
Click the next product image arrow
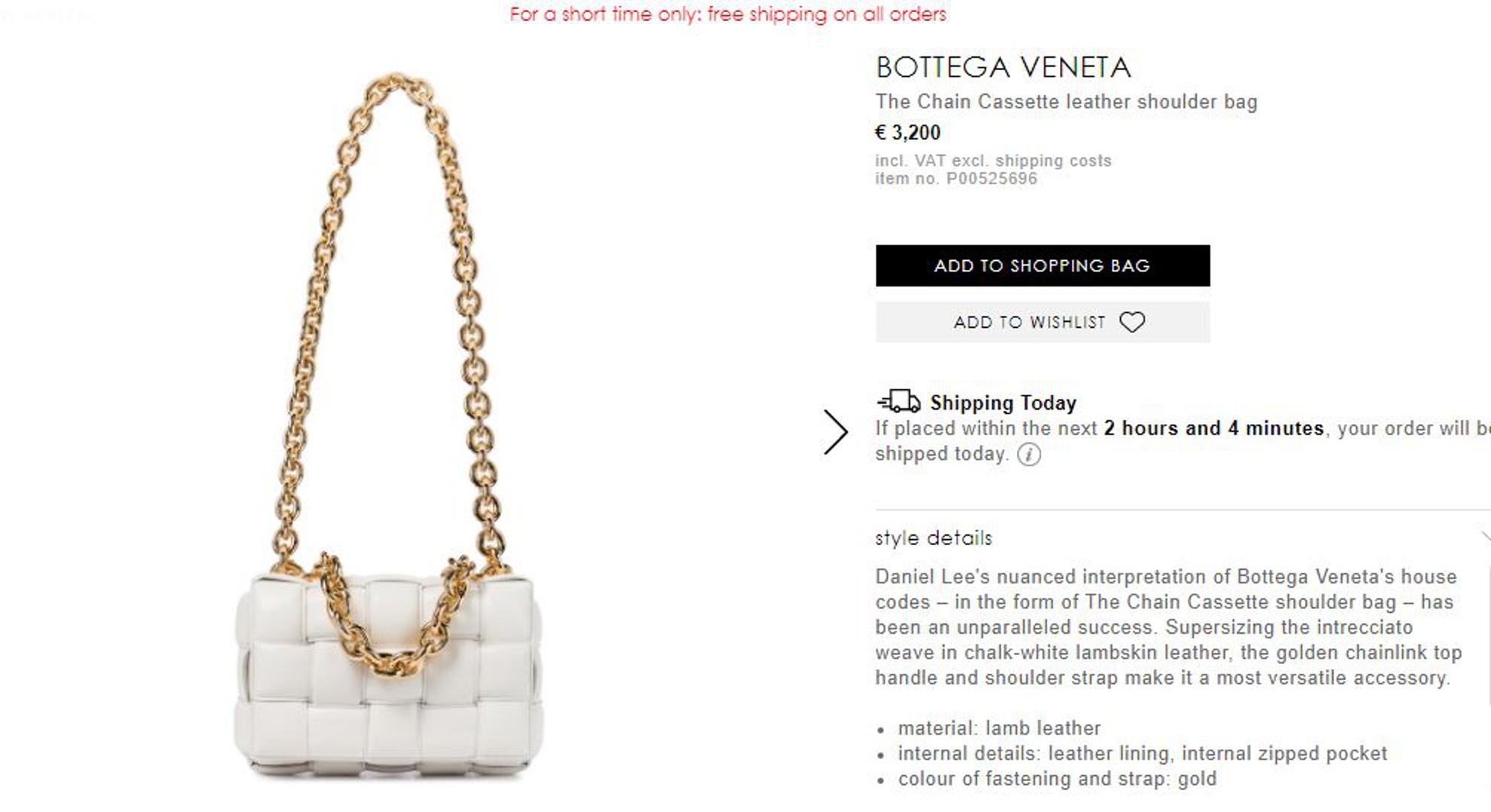coord(835,432)
